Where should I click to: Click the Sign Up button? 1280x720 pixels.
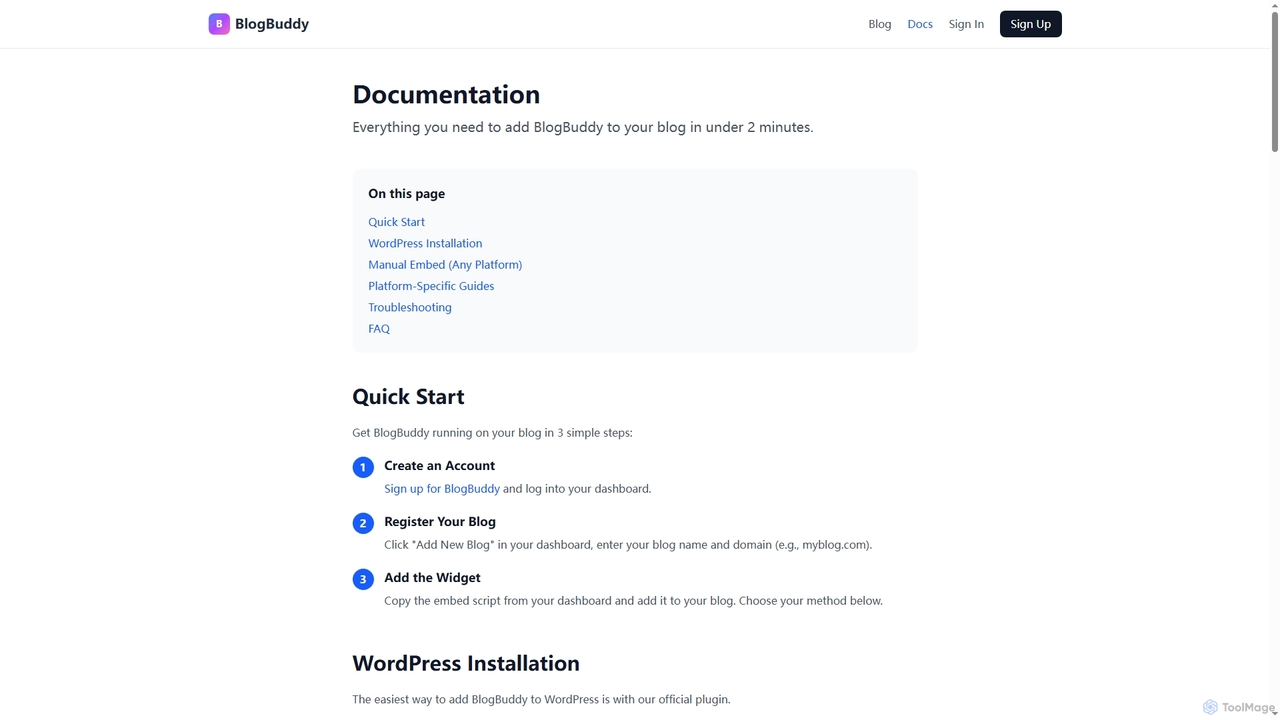coord(1031,24)
